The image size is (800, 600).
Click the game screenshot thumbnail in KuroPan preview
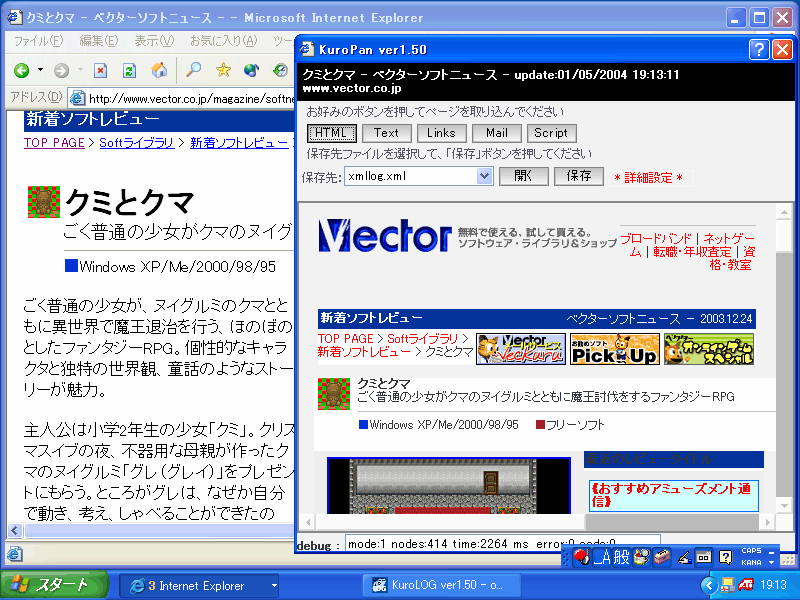449,486
